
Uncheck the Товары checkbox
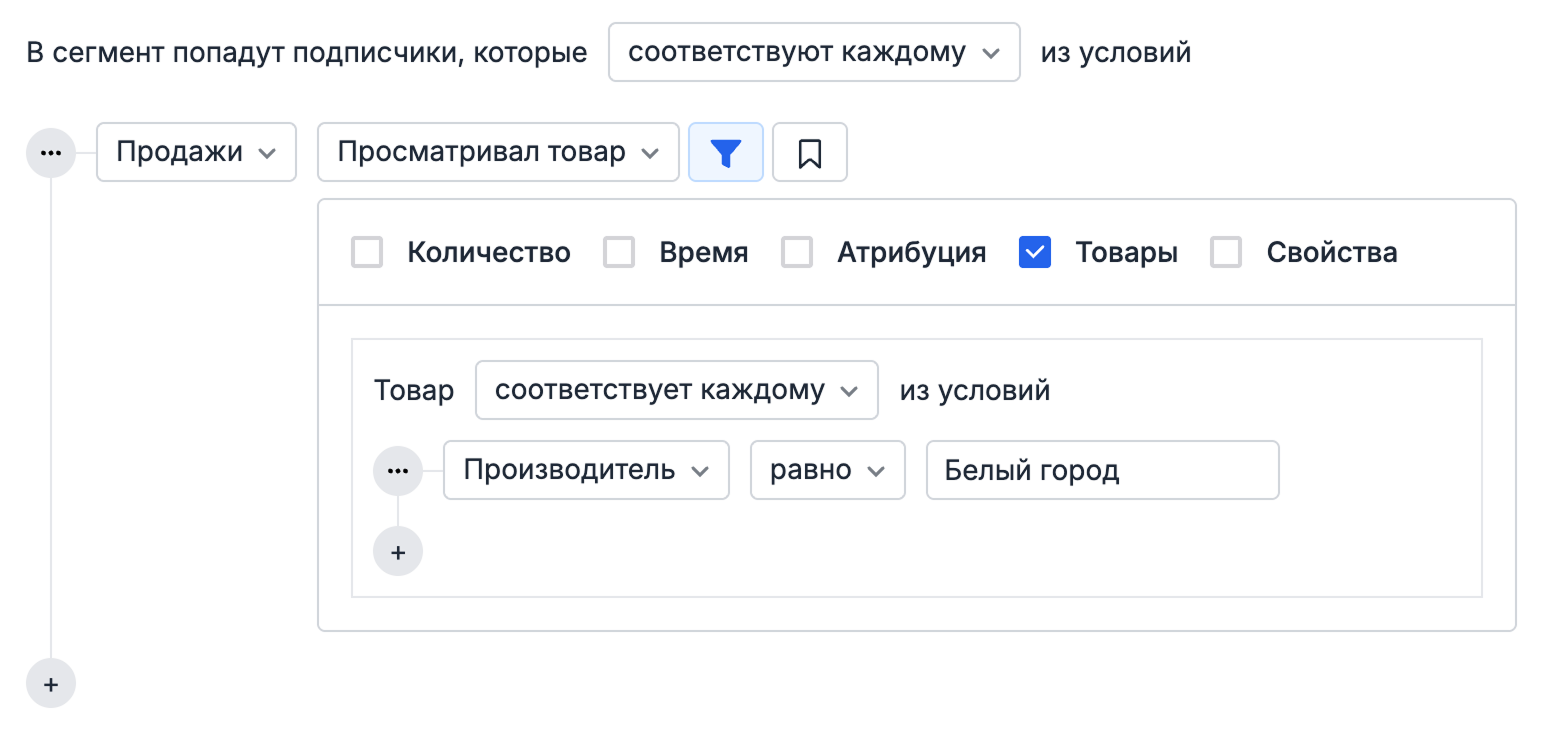tap(1034, 252)
